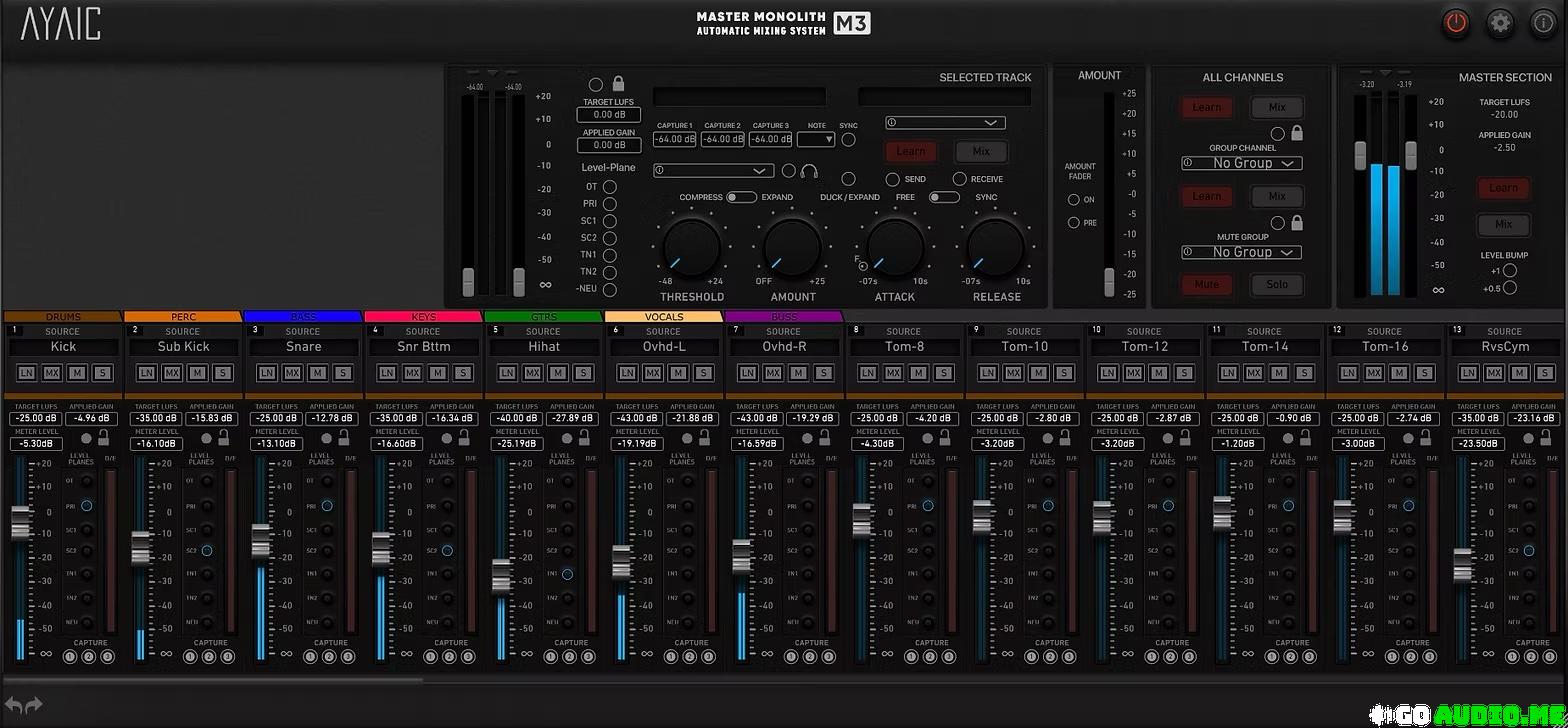Click the Learn button in Master Section
Image resolution: width=1568 pixels, height=728 pixels.
tap(1503, 188)
